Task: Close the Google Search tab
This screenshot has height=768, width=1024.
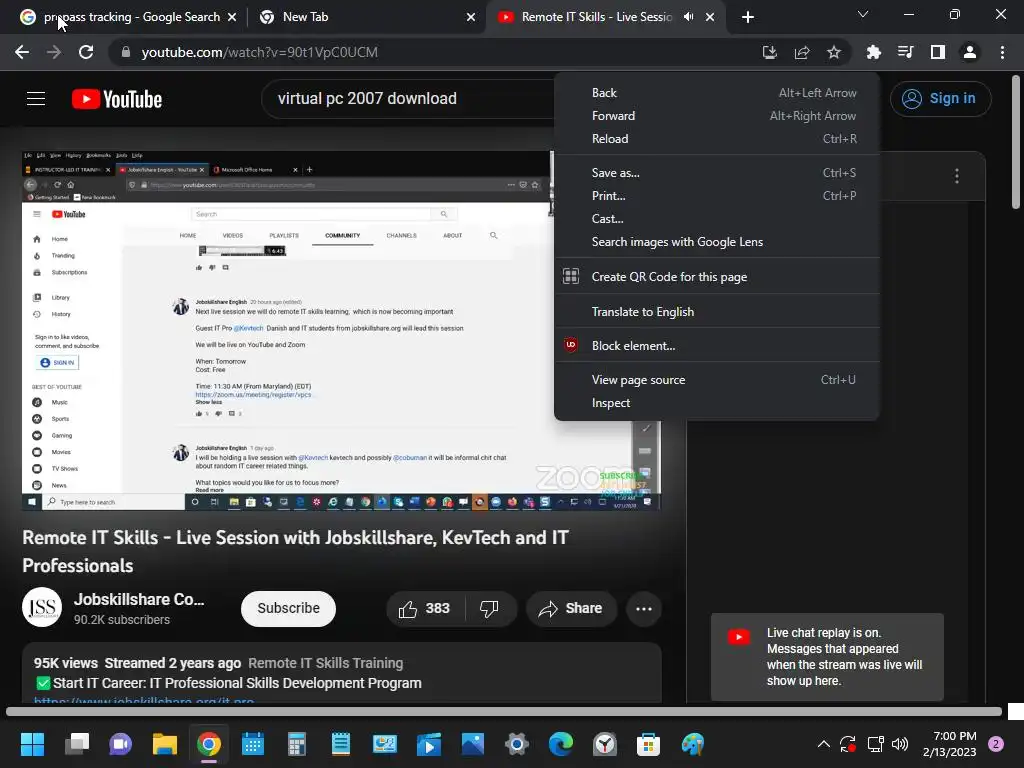Action: (x=232, y=17)
